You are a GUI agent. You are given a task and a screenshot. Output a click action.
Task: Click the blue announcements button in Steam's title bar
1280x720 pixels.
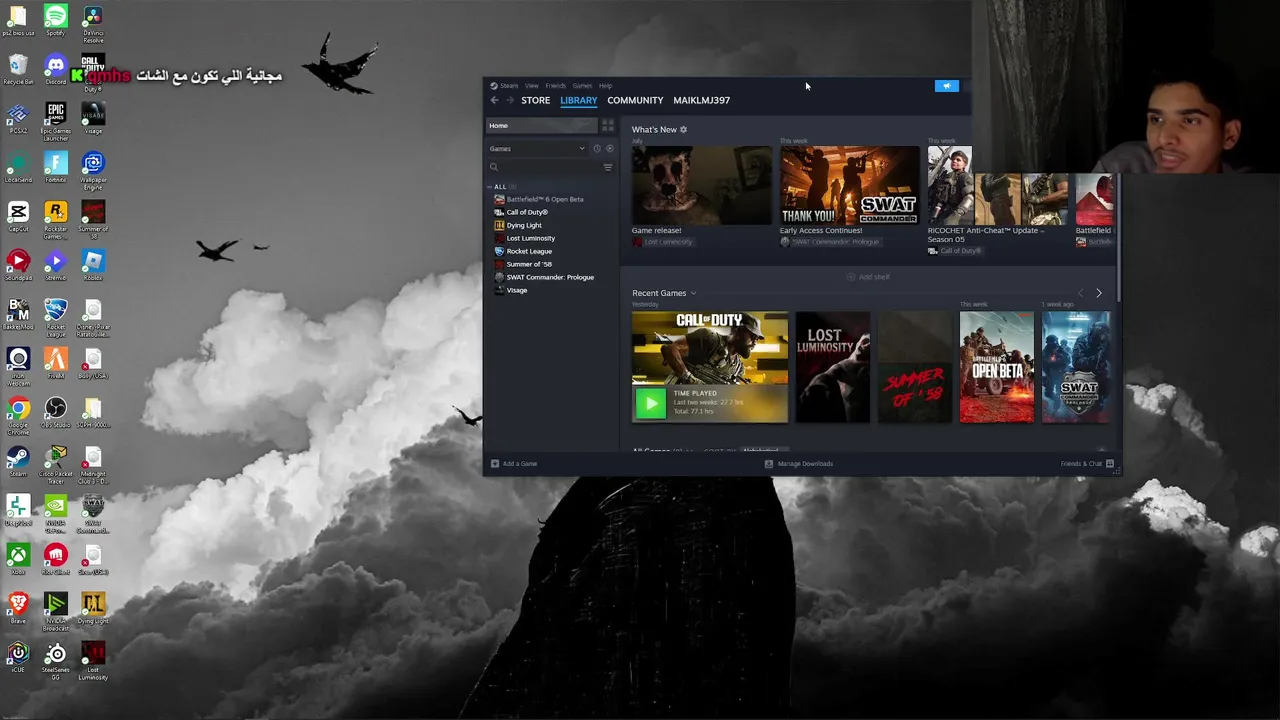(946, 86)
